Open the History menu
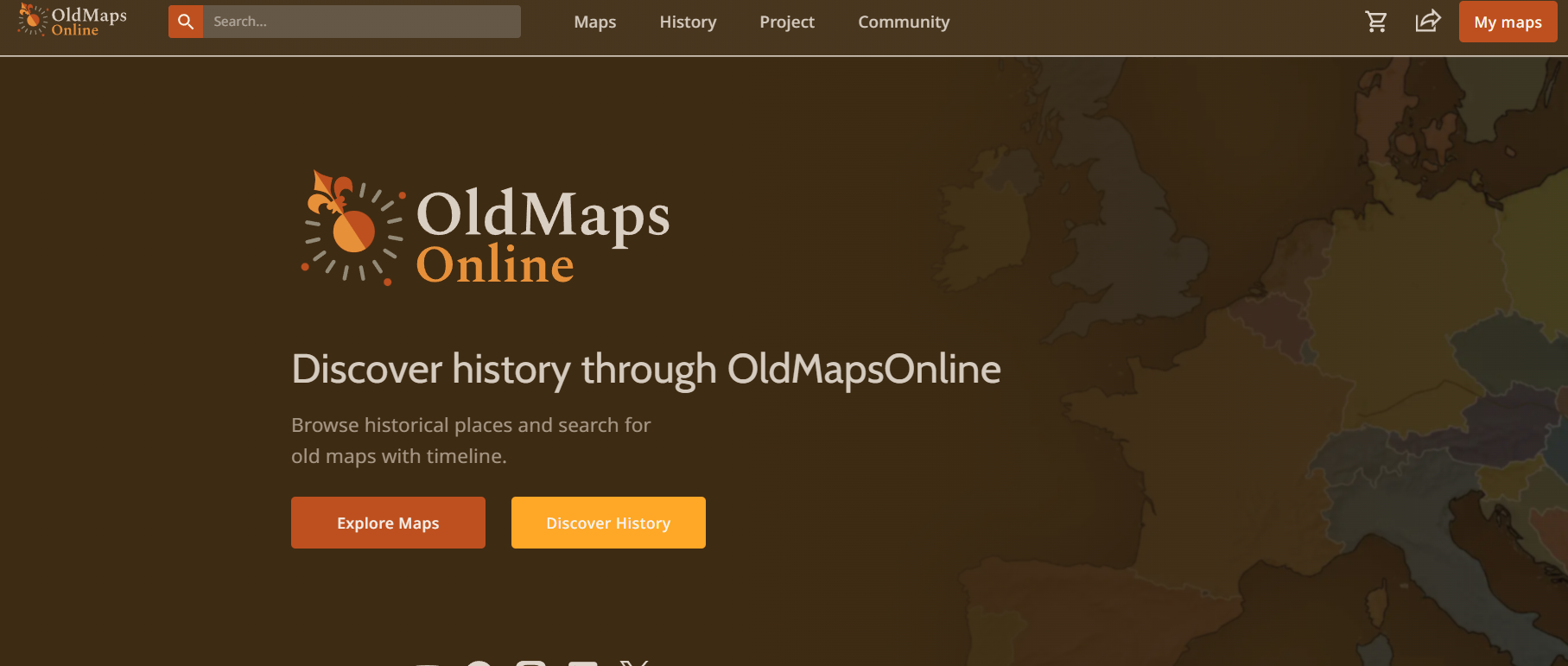The height and width of the screenshot is (666, 1568). [688, 22]
